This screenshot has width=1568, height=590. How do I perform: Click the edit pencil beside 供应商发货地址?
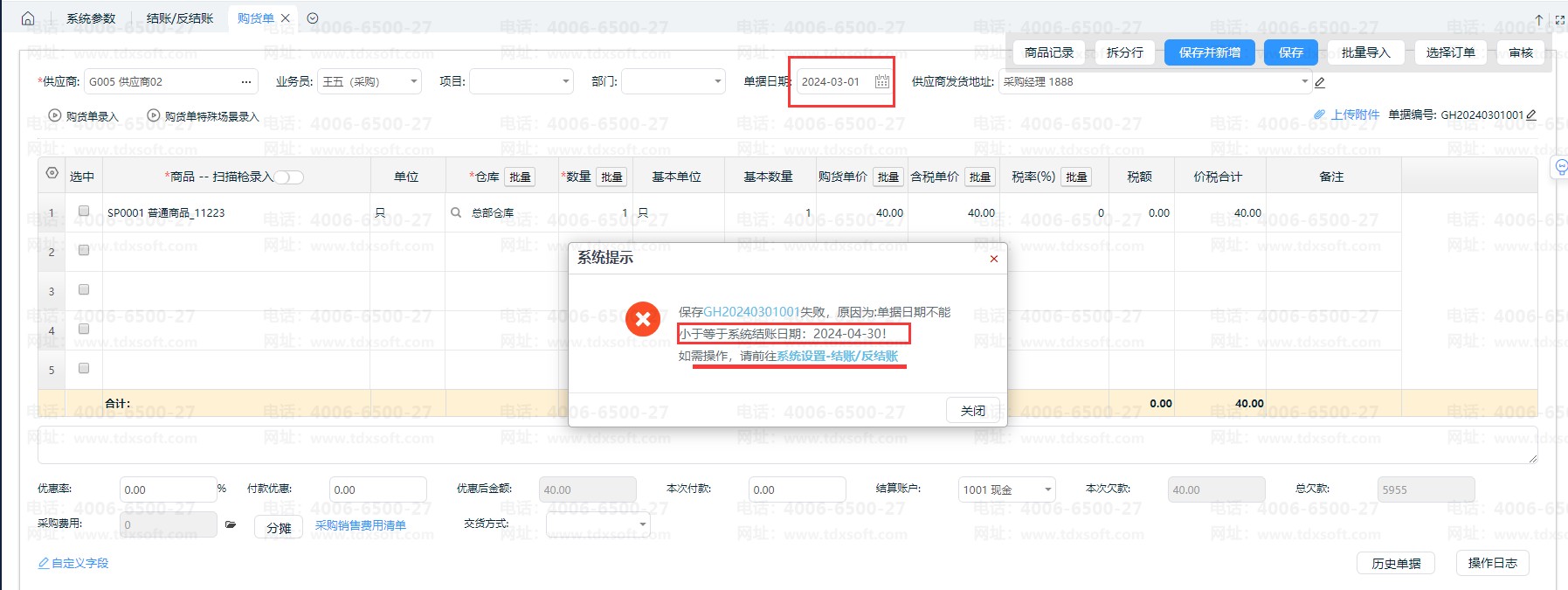pos(1320,82)
